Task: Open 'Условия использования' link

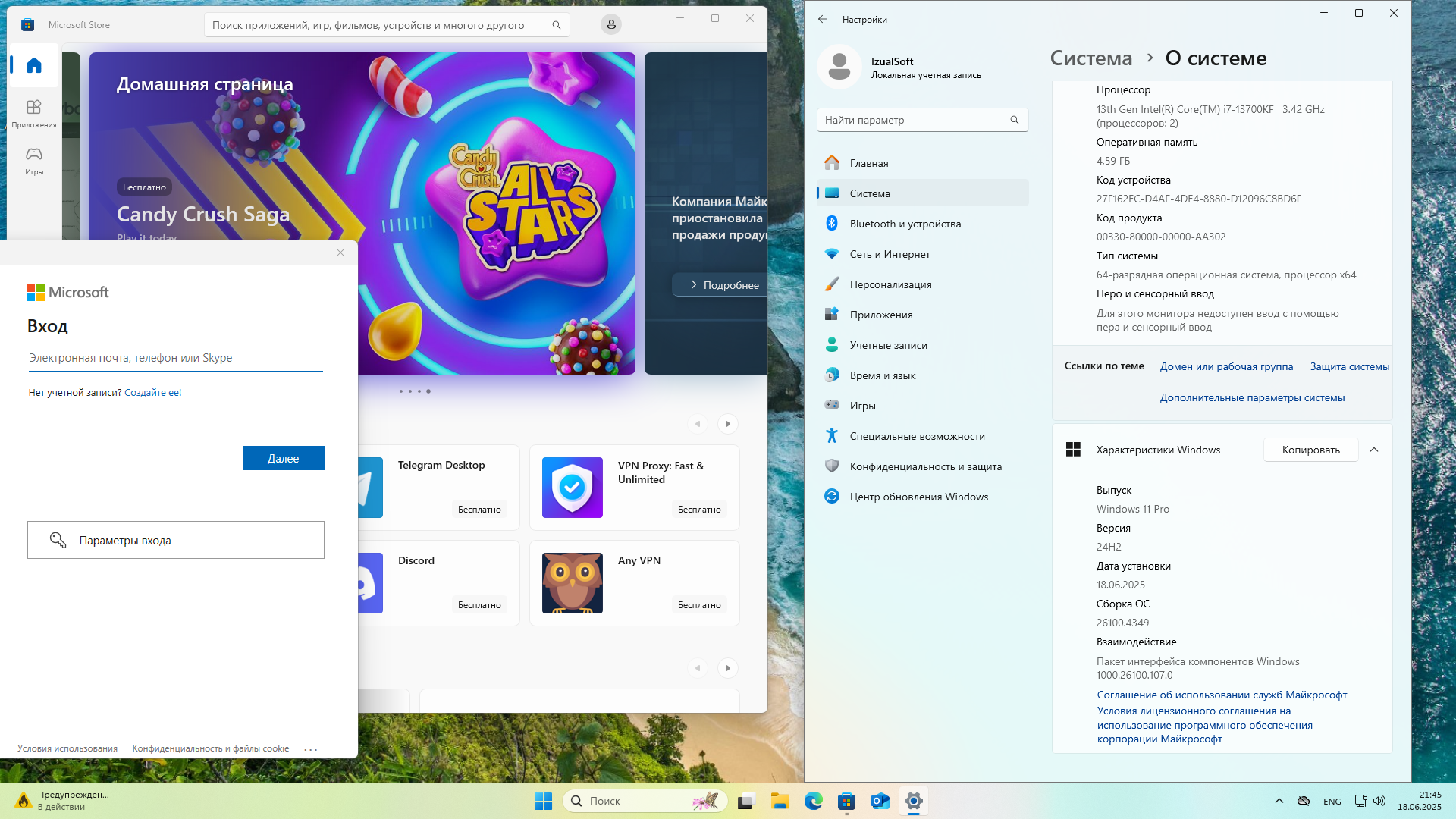Action: (67, 748)
